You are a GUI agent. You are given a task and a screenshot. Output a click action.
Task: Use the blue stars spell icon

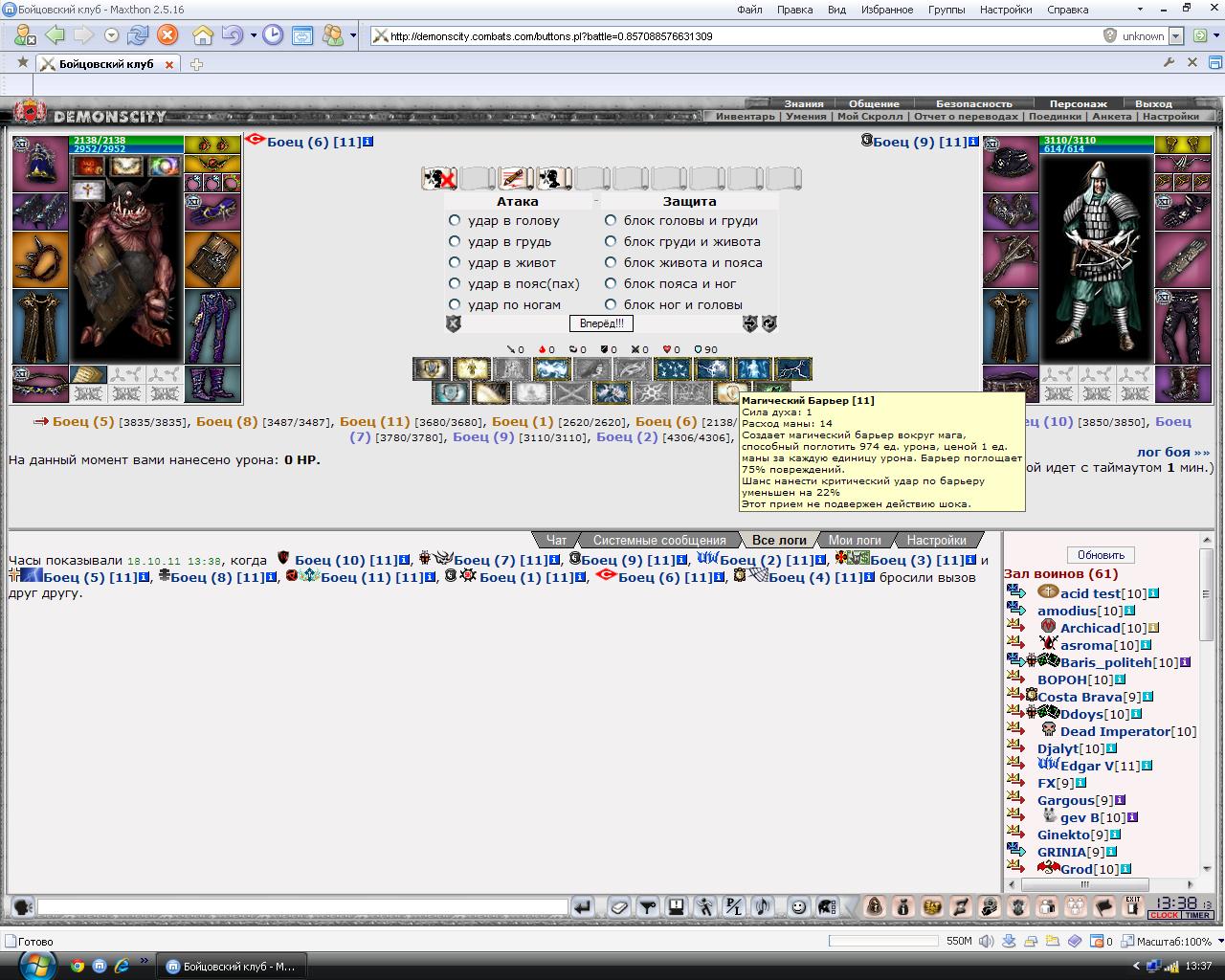pos(674,368)
